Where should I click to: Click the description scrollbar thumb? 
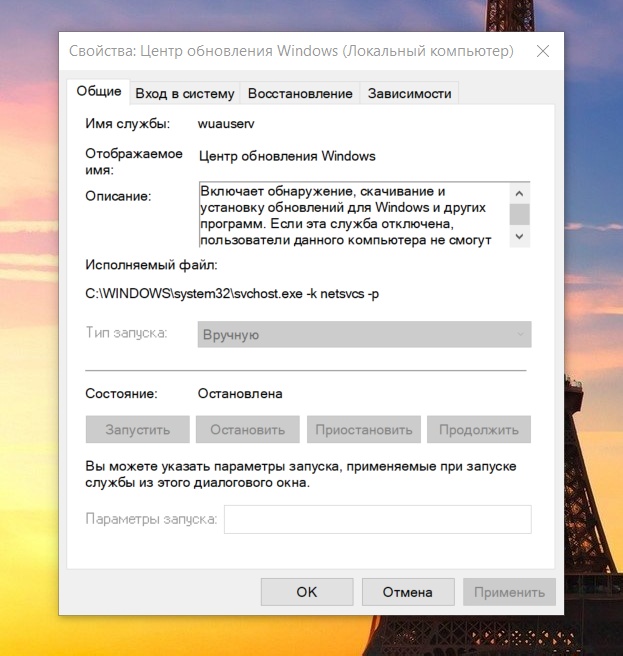point(519,214)
